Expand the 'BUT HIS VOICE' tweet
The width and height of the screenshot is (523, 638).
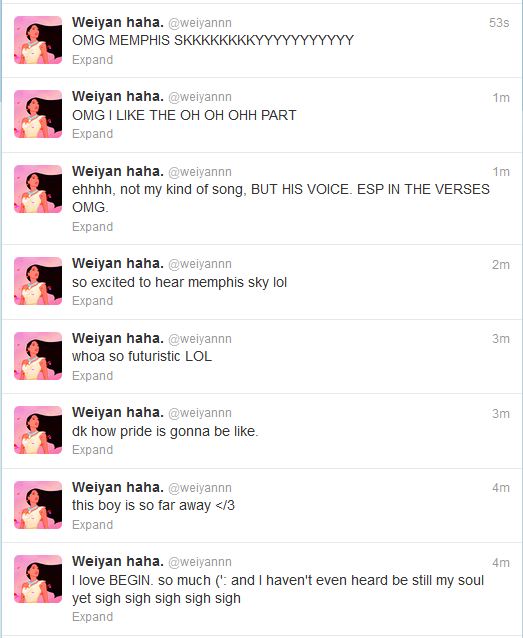click(92, 227)
